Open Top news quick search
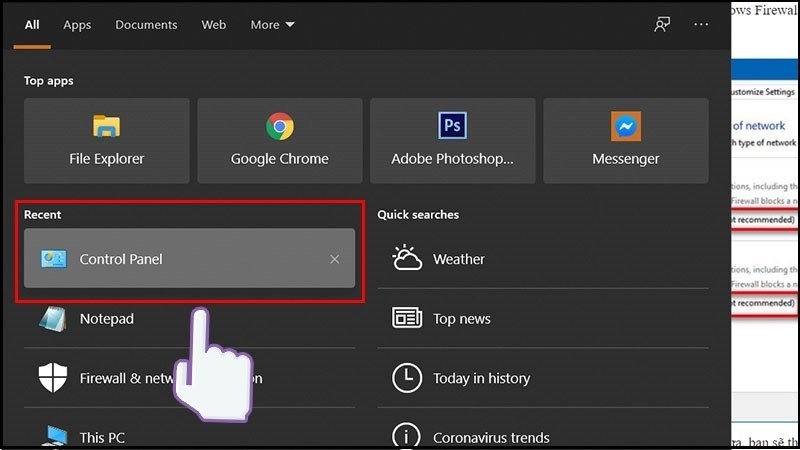The width and height of the screenshot is (800, 450). point(461,319)
